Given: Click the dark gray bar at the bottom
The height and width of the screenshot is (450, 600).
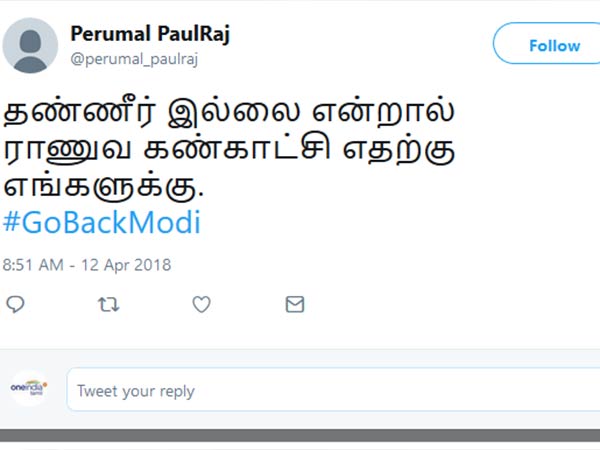Looking at the screenshot, I should click(x=300, y=435).
